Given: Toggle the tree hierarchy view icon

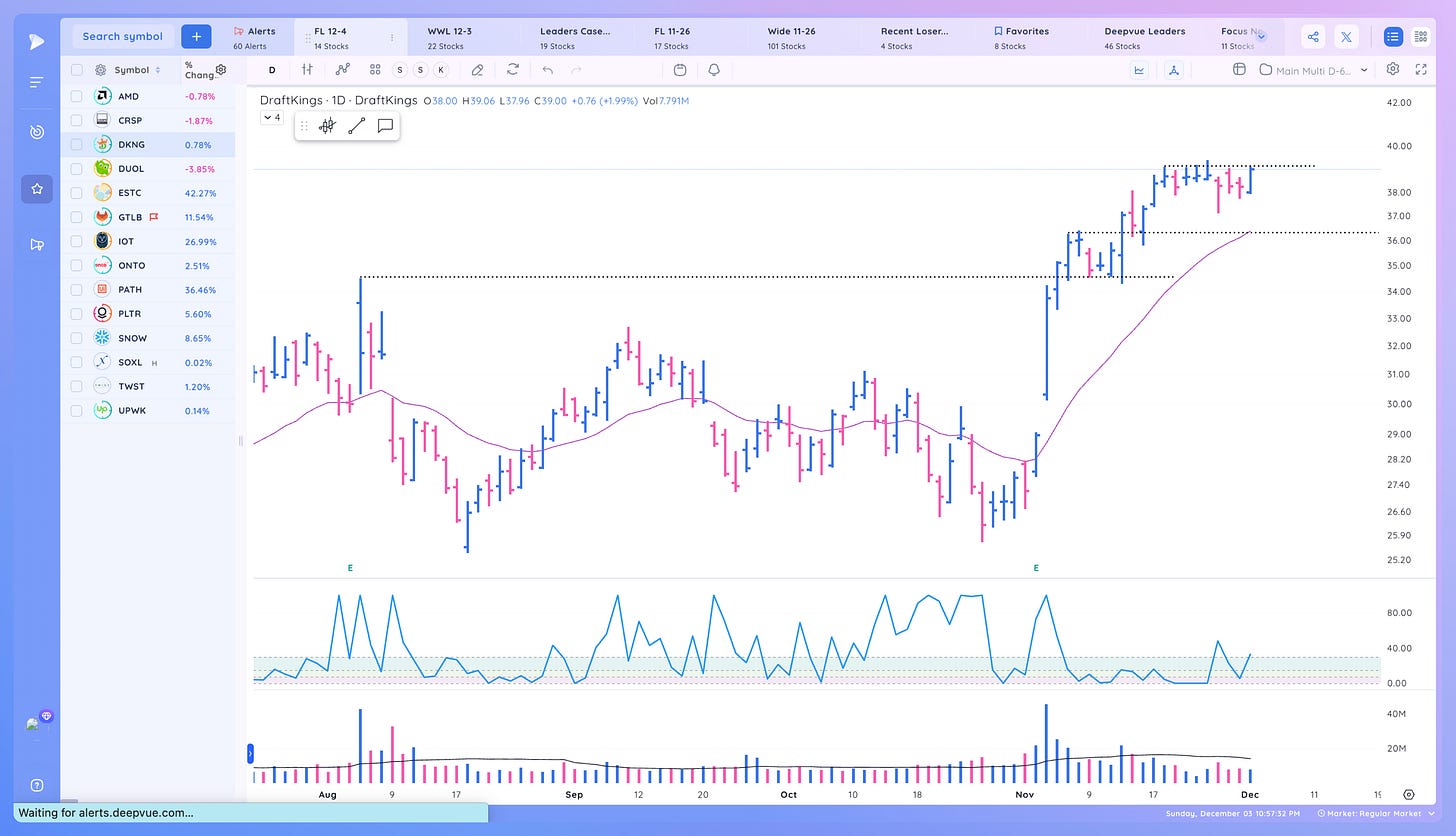Looking at the screenshot, I should click(1174, 70).
